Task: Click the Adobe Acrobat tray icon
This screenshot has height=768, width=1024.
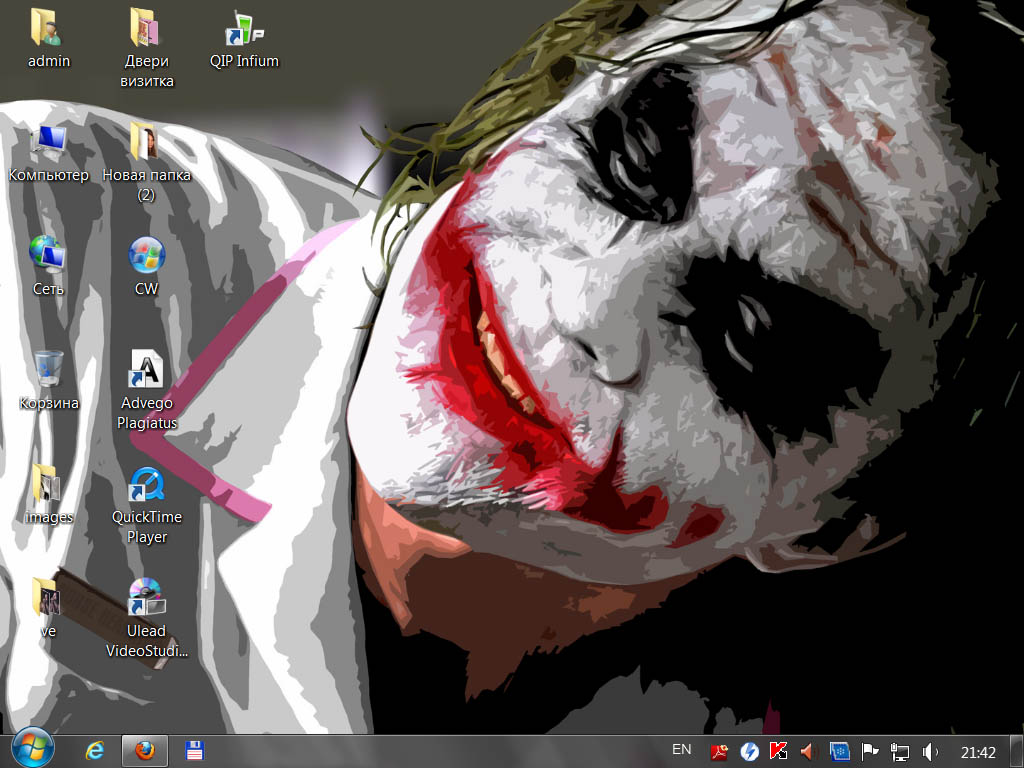Action: (719, 752)
